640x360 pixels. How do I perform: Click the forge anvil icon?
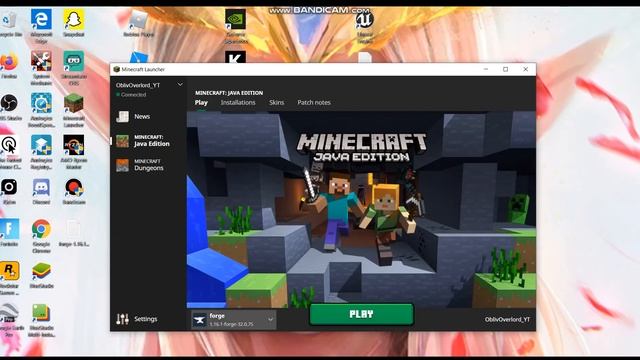click(x=200, y=320)
